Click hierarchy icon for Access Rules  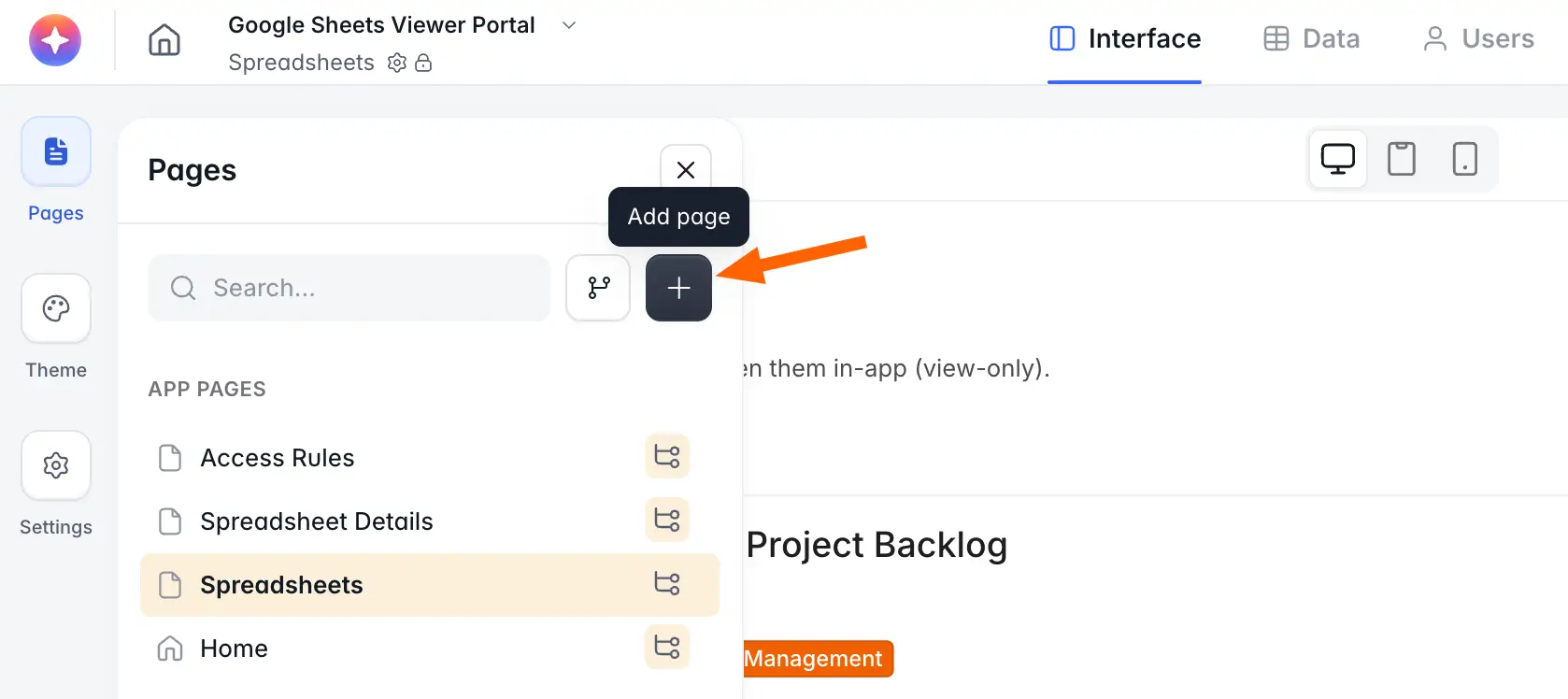point(667,456)
